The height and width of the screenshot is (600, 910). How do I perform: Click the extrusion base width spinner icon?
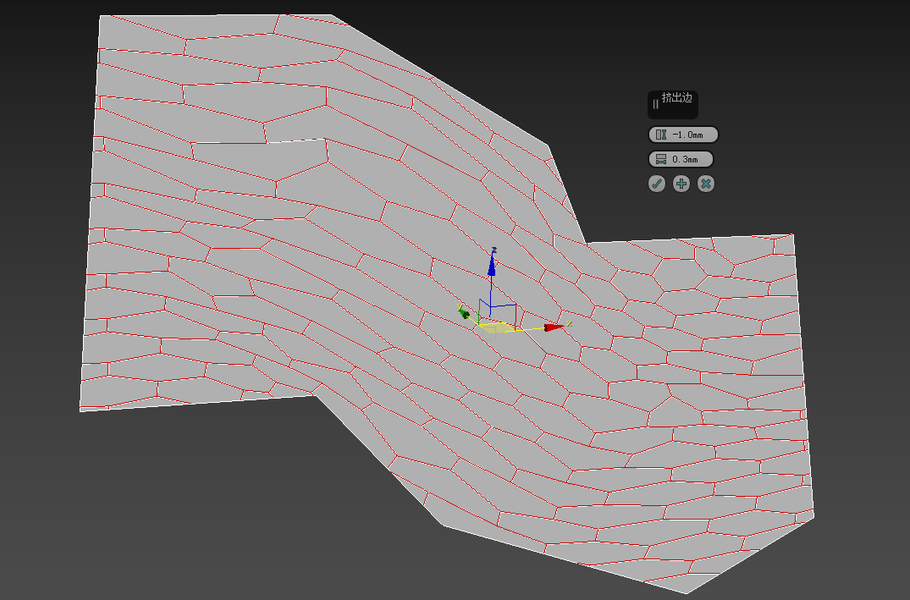pos(660,159)
